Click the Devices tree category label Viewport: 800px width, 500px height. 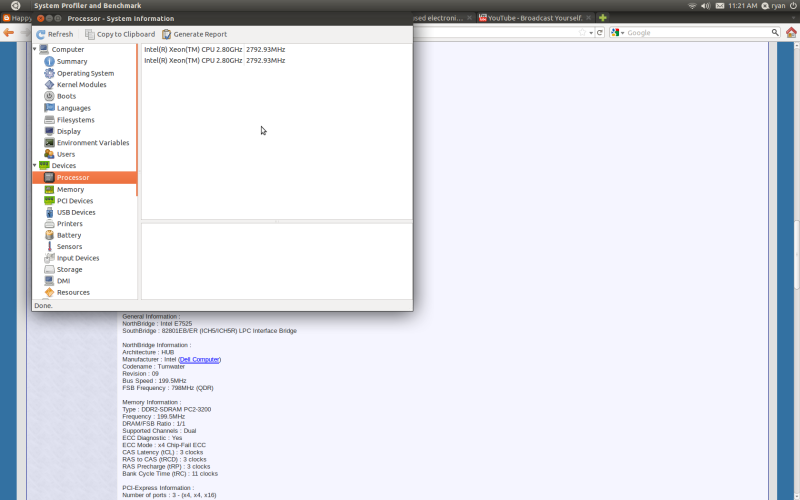tap(64, 165)
